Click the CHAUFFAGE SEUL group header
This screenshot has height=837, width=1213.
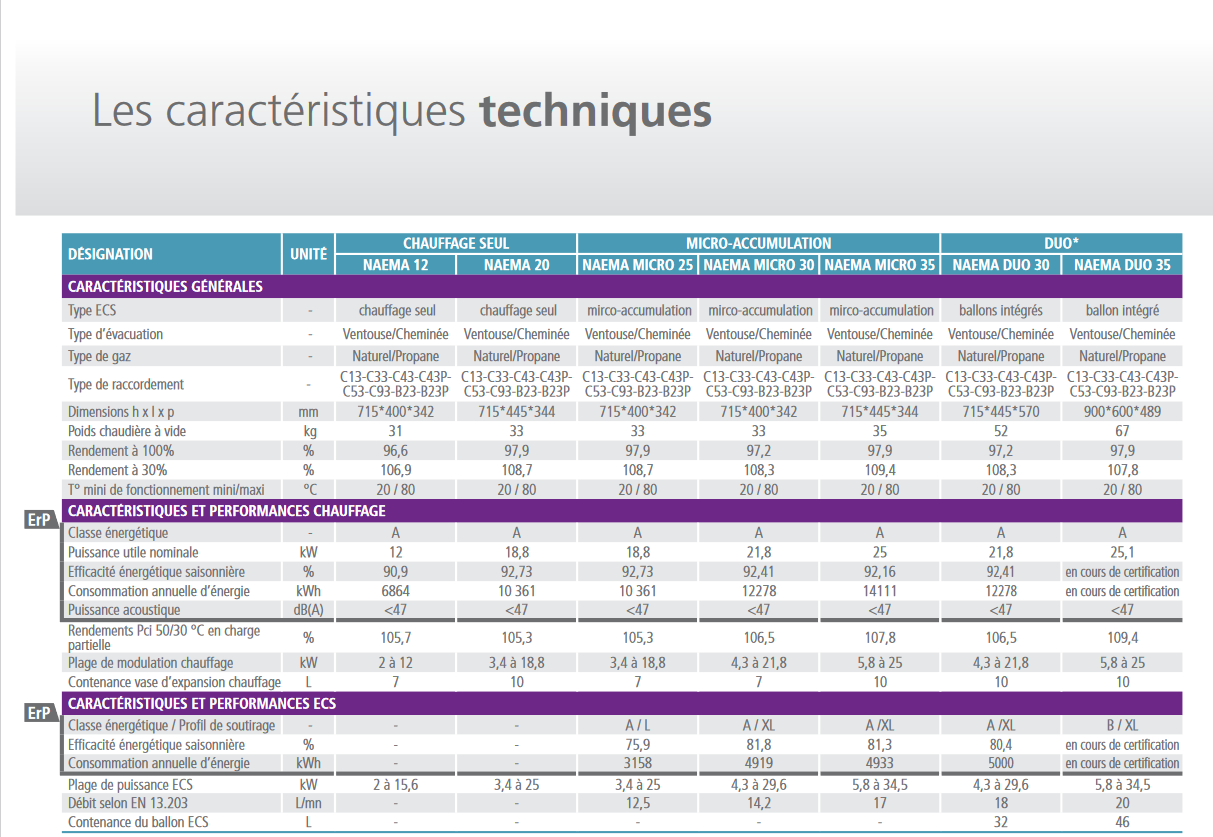pyautogui.click(x=456, y=243)
